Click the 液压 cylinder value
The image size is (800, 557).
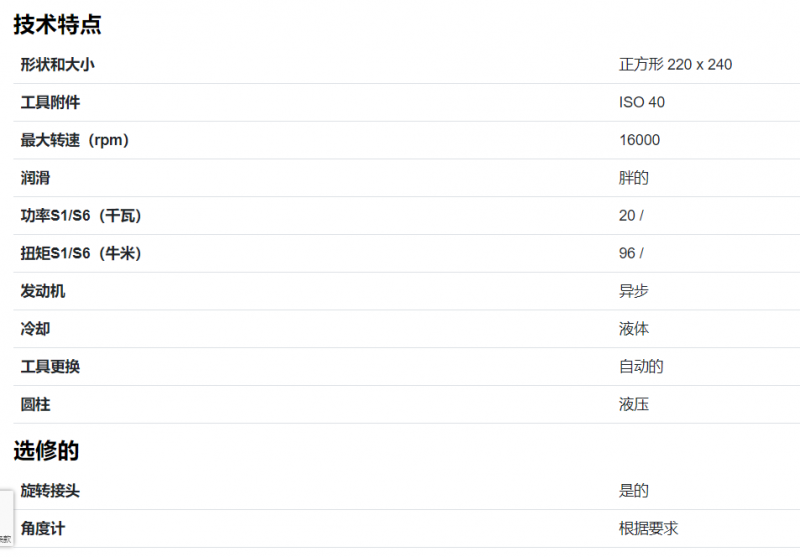point(633,404)
